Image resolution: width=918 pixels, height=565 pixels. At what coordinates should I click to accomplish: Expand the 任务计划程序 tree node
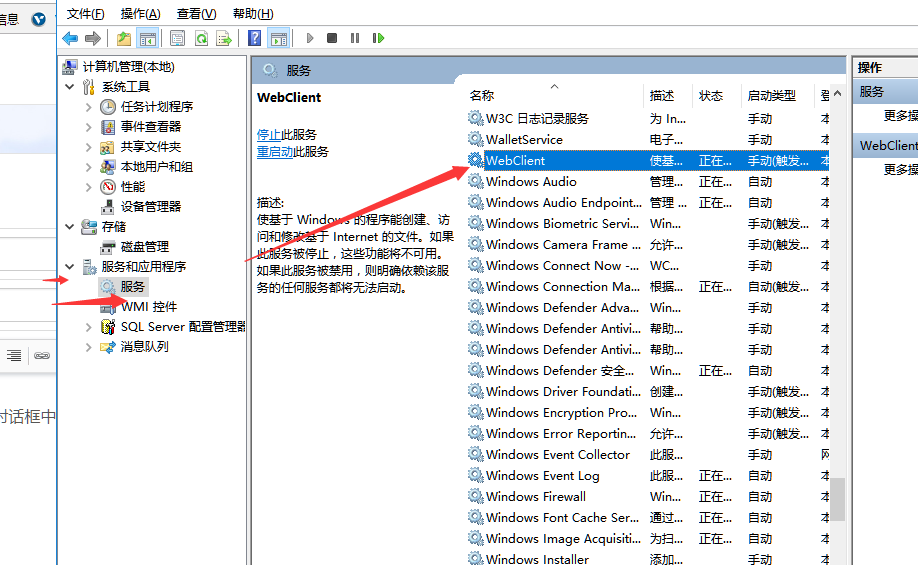click(89, 107)
